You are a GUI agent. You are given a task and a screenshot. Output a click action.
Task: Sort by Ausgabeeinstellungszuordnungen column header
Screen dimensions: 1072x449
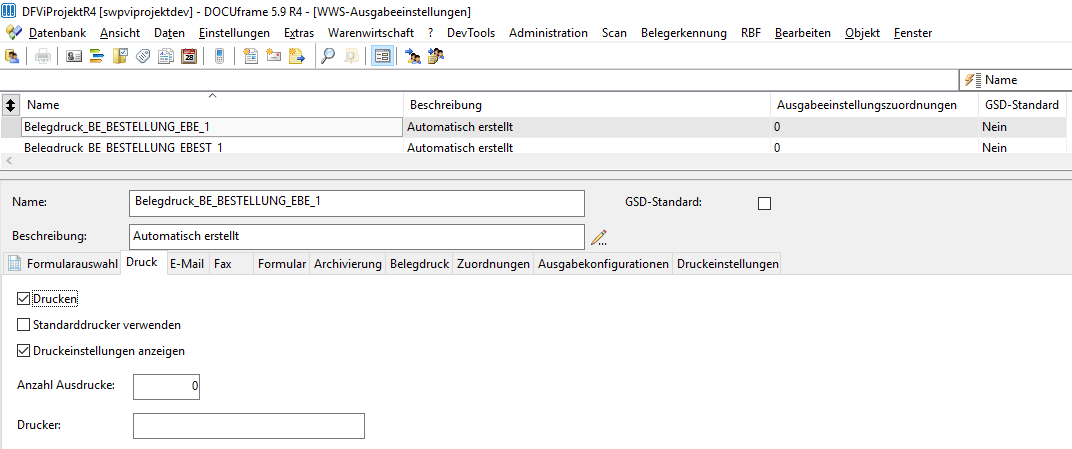[x=874, y=105]
